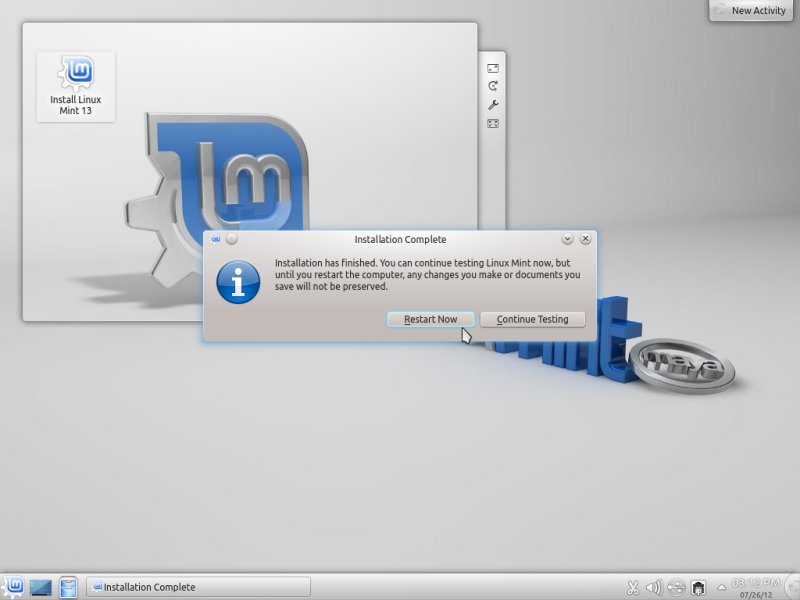
Task: Minimize the Installation Complete dialog
Action: tap(567, 239)
